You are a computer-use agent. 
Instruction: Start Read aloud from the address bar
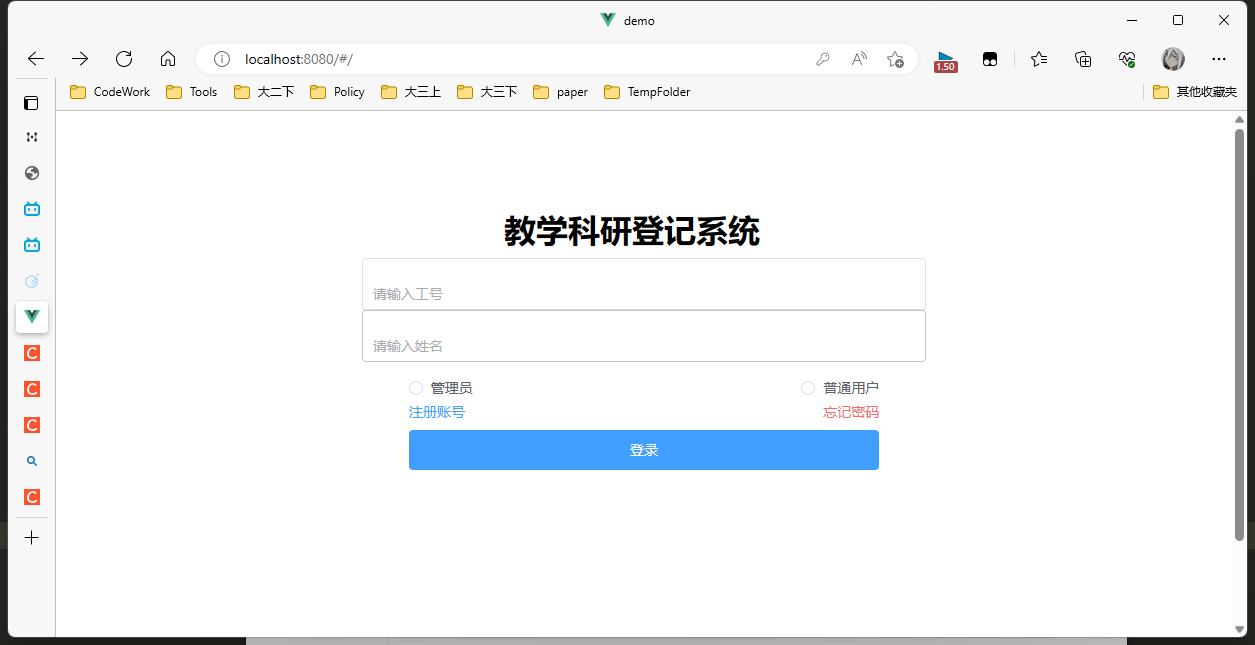tap(858, 59)
